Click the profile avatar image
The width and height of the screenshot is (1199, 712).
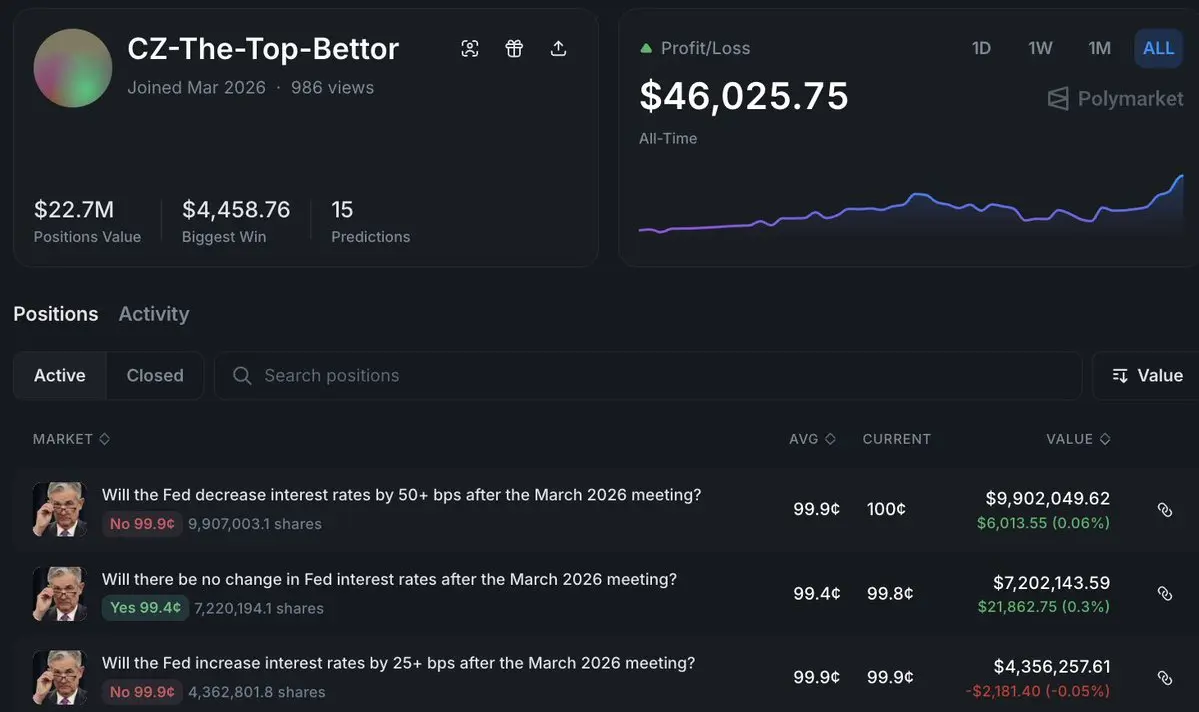click(x=72, y=68)
